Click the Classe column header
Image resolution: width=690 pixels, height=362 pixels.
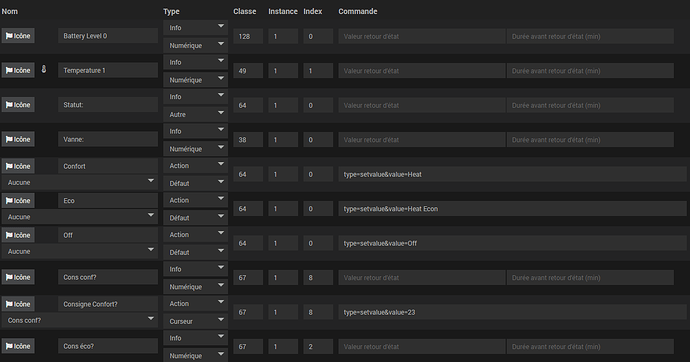coord(245,11)
